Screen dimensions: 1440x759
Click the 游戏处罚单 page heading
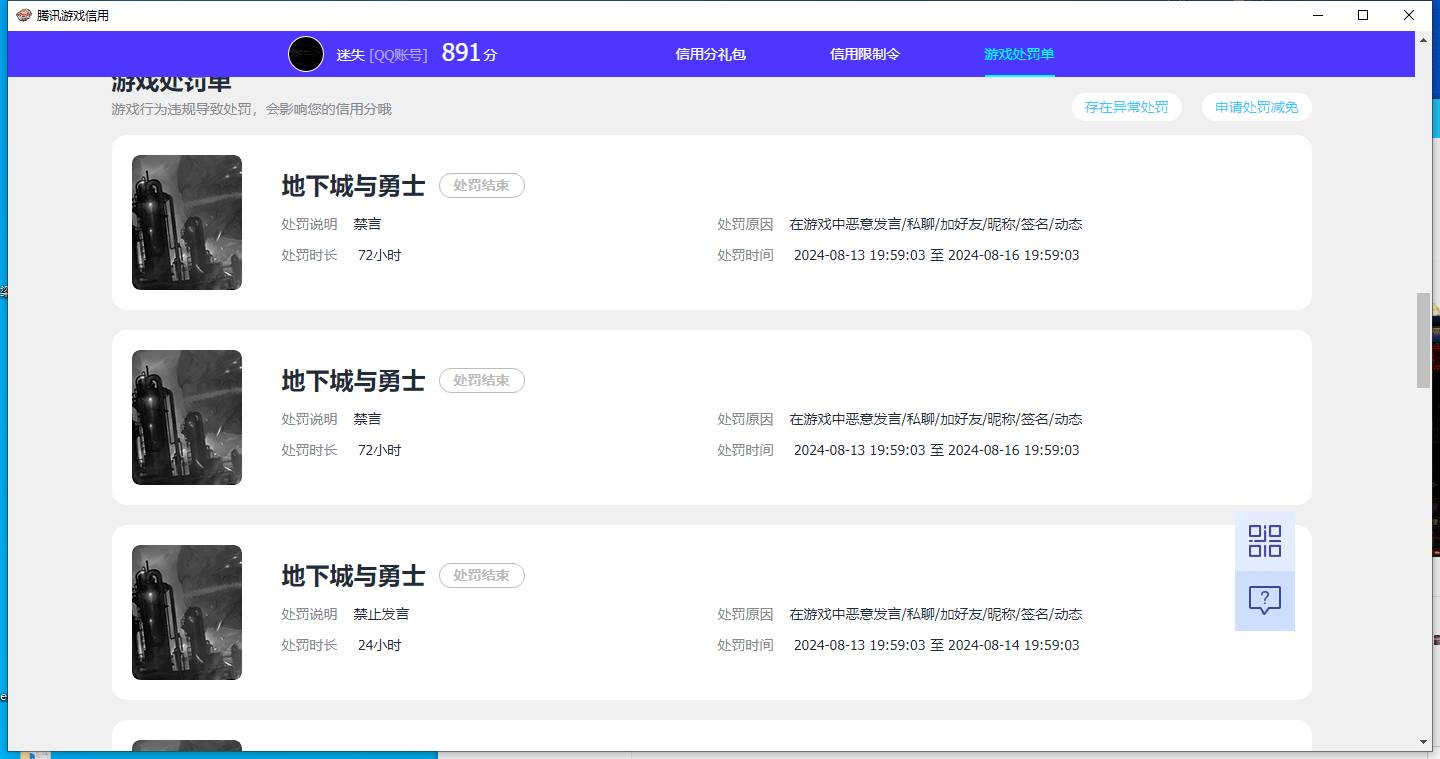tap(170, 82)
